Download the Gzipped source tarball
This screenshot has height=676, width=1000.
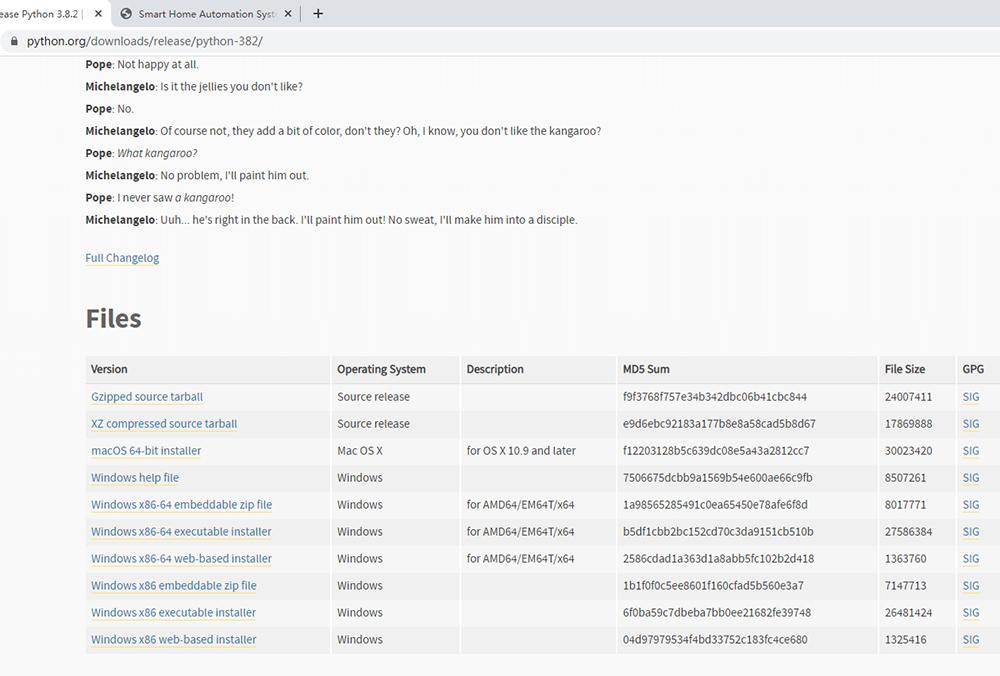point(147,397)
